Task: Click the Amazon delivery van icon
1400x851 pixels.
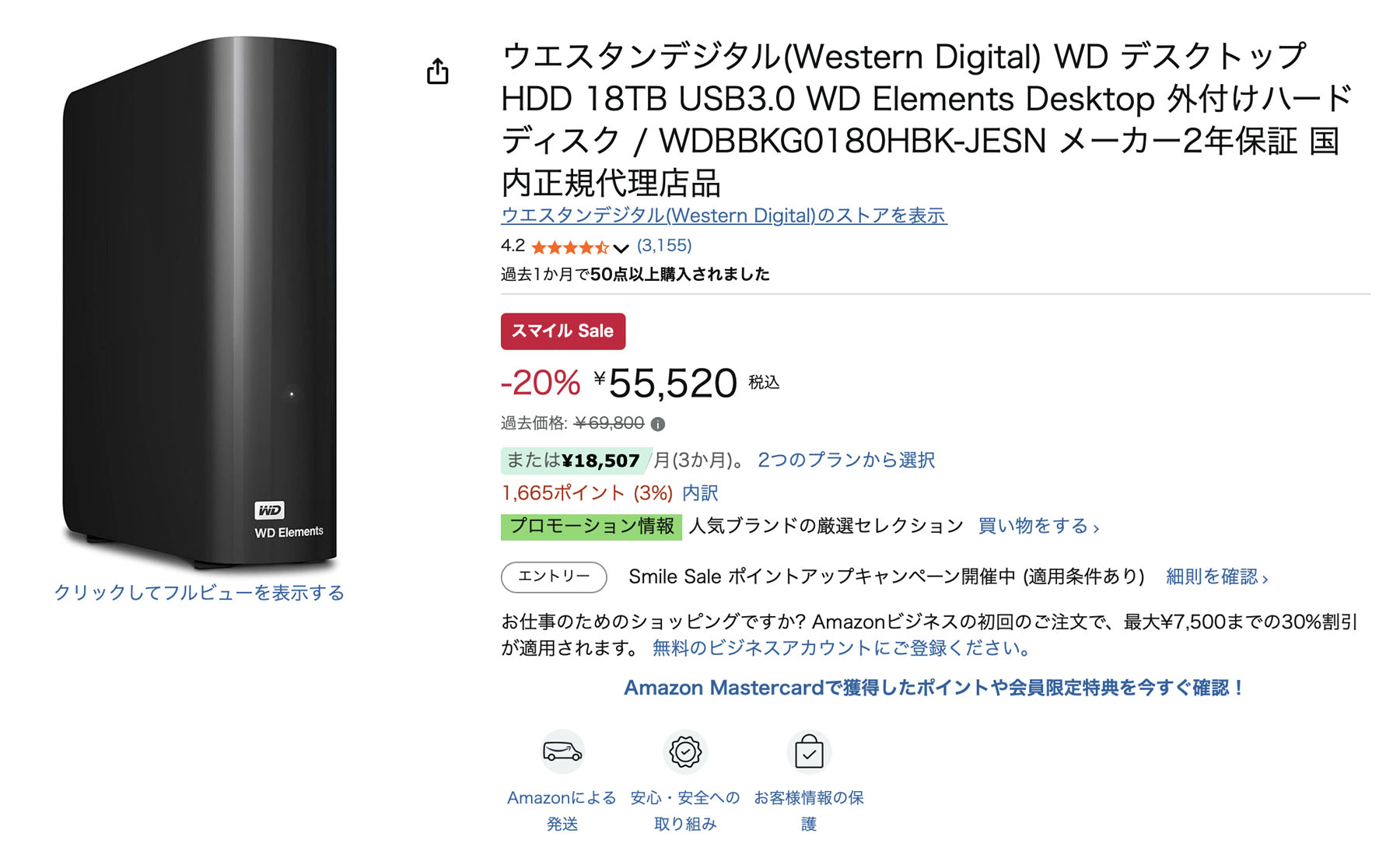Action: click(563, 751)
